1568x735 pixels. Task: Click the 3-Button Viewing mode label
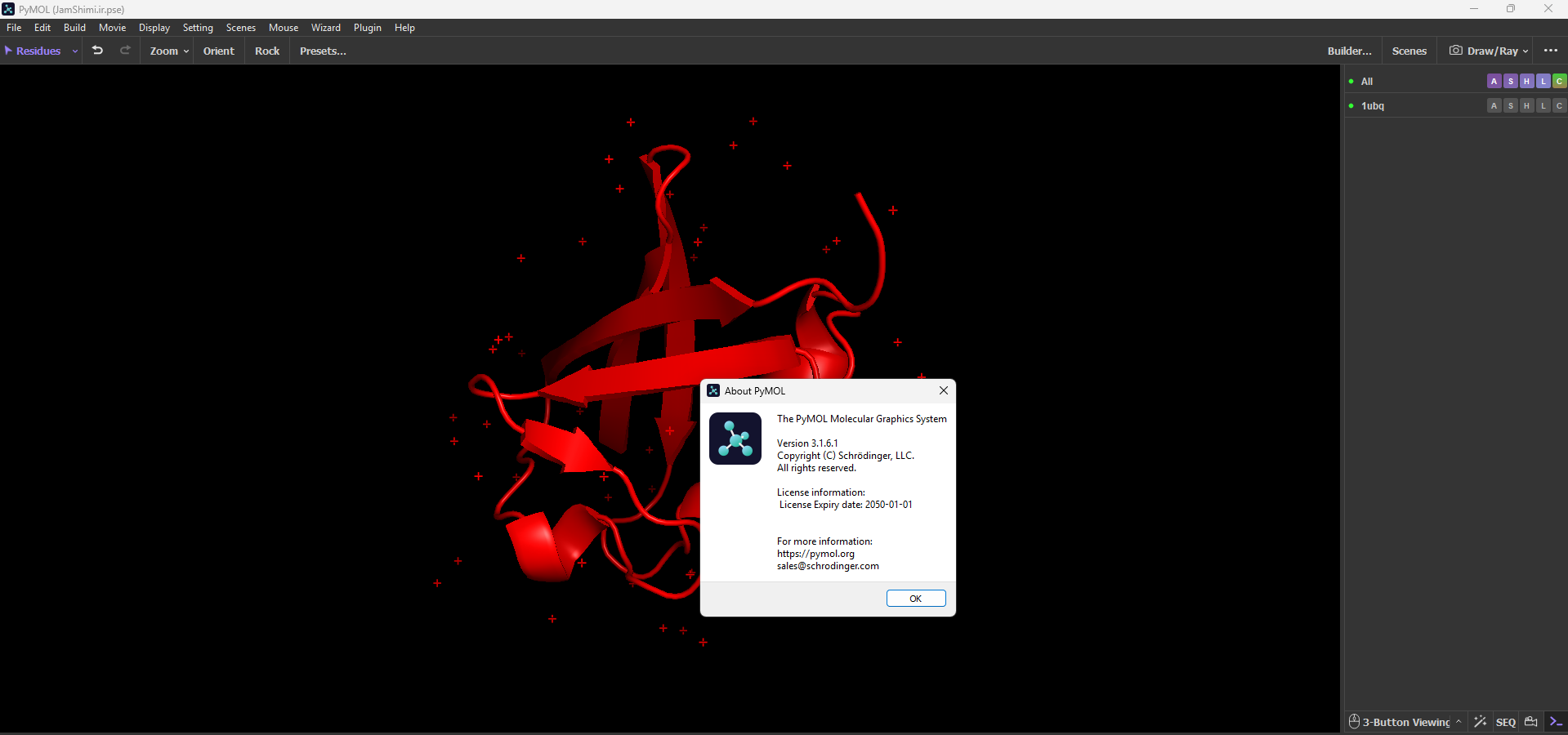1406,722
